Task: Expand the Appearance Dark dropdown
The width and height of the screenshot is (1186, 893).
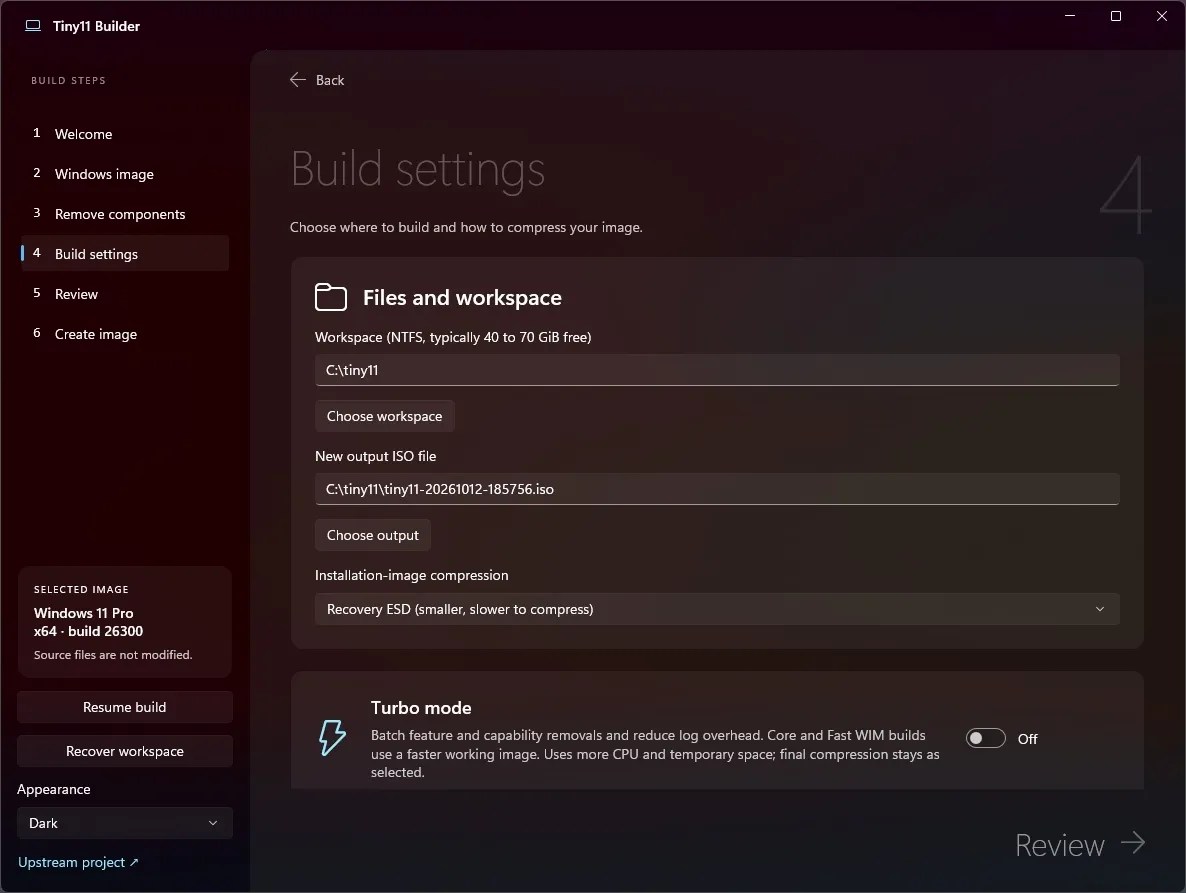Action: pos(125,823)
